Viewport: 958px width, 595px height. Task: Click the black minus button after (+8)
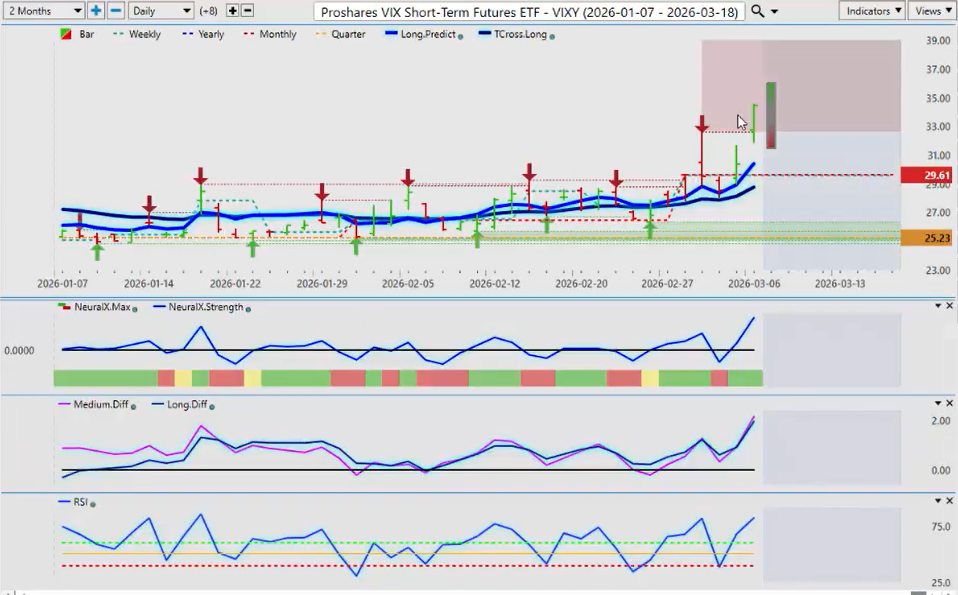(x=248, y=10)
